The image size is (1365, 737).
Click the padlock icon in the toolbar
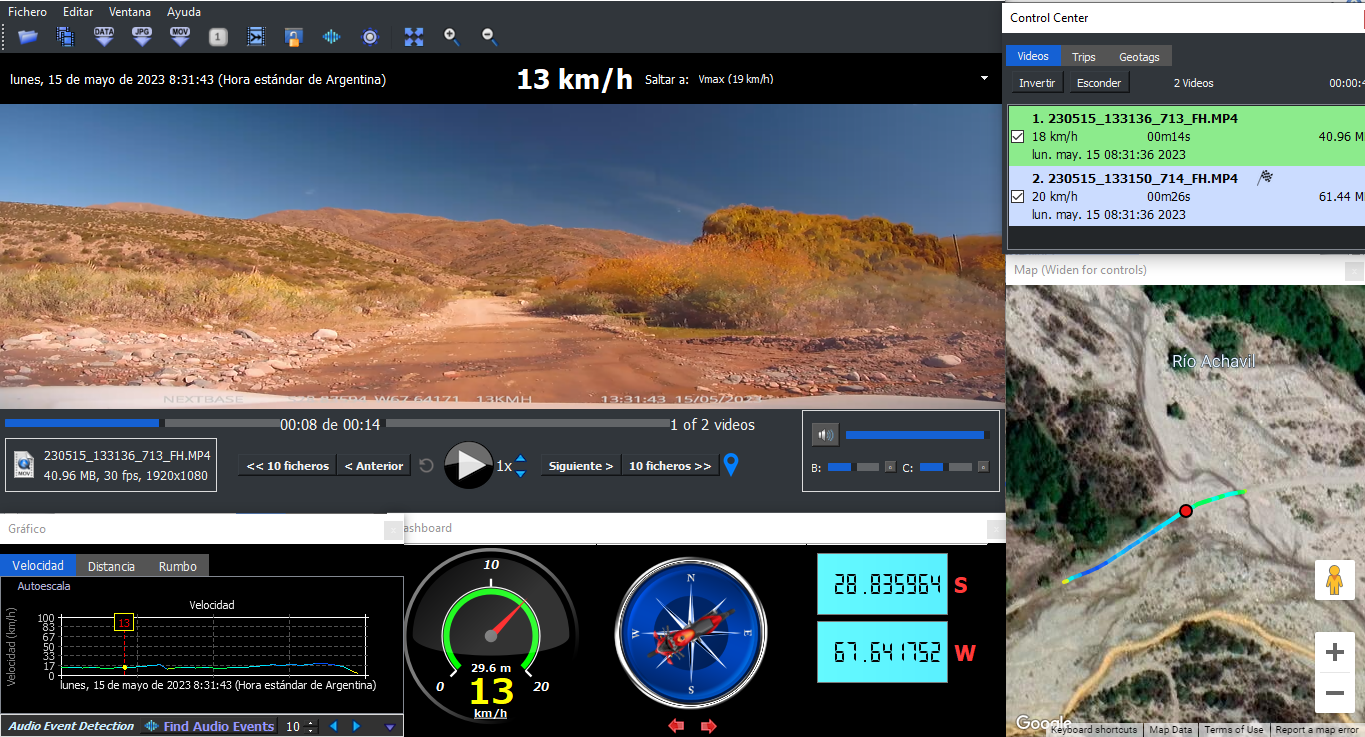pos(293,37)
